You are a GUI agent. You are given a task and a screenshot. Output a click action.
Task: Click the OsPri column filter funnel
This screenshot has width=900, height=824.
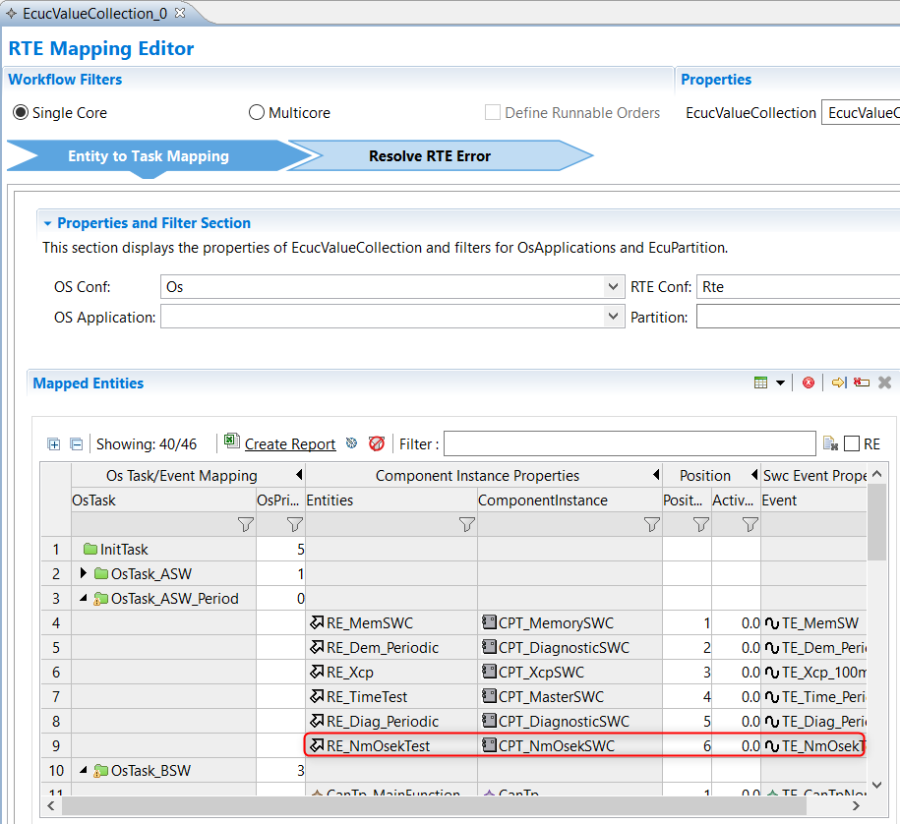point(294,524)
